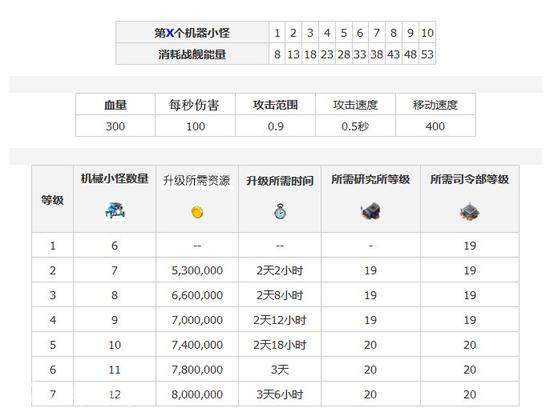This screenshot has width=550, height=420.
Task: Click the upgrade time 3天6小时
Action: [280, 394]
